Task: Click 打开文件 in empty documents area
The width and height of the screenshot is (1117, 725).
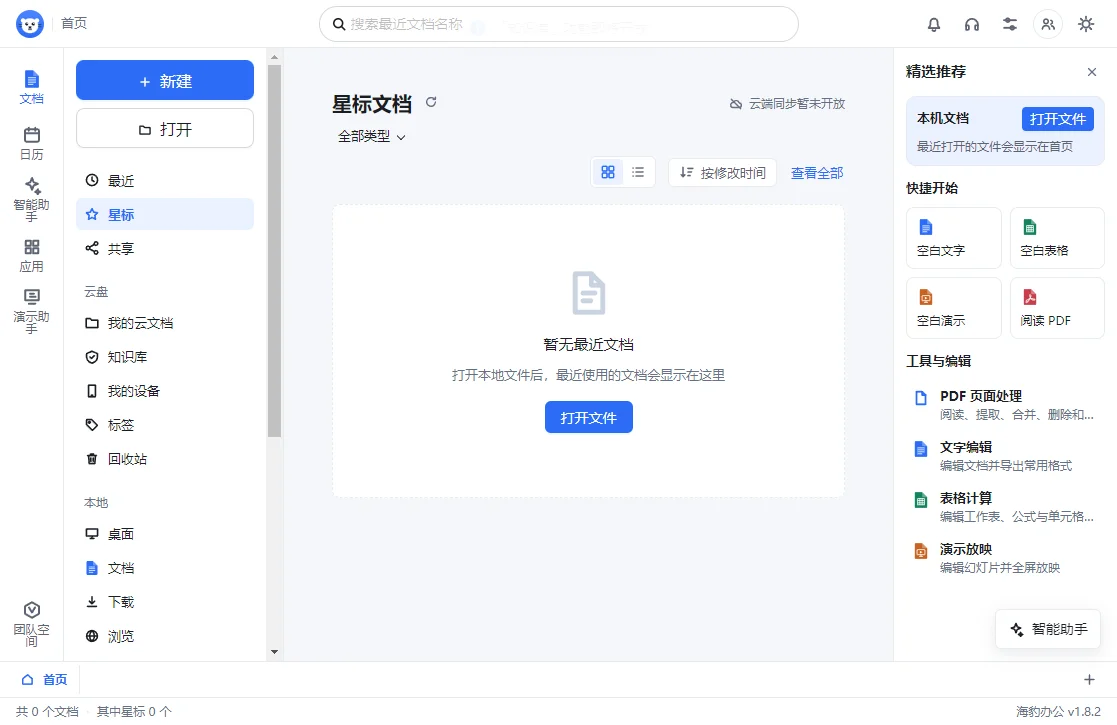Action: click(x=588, y=417)
